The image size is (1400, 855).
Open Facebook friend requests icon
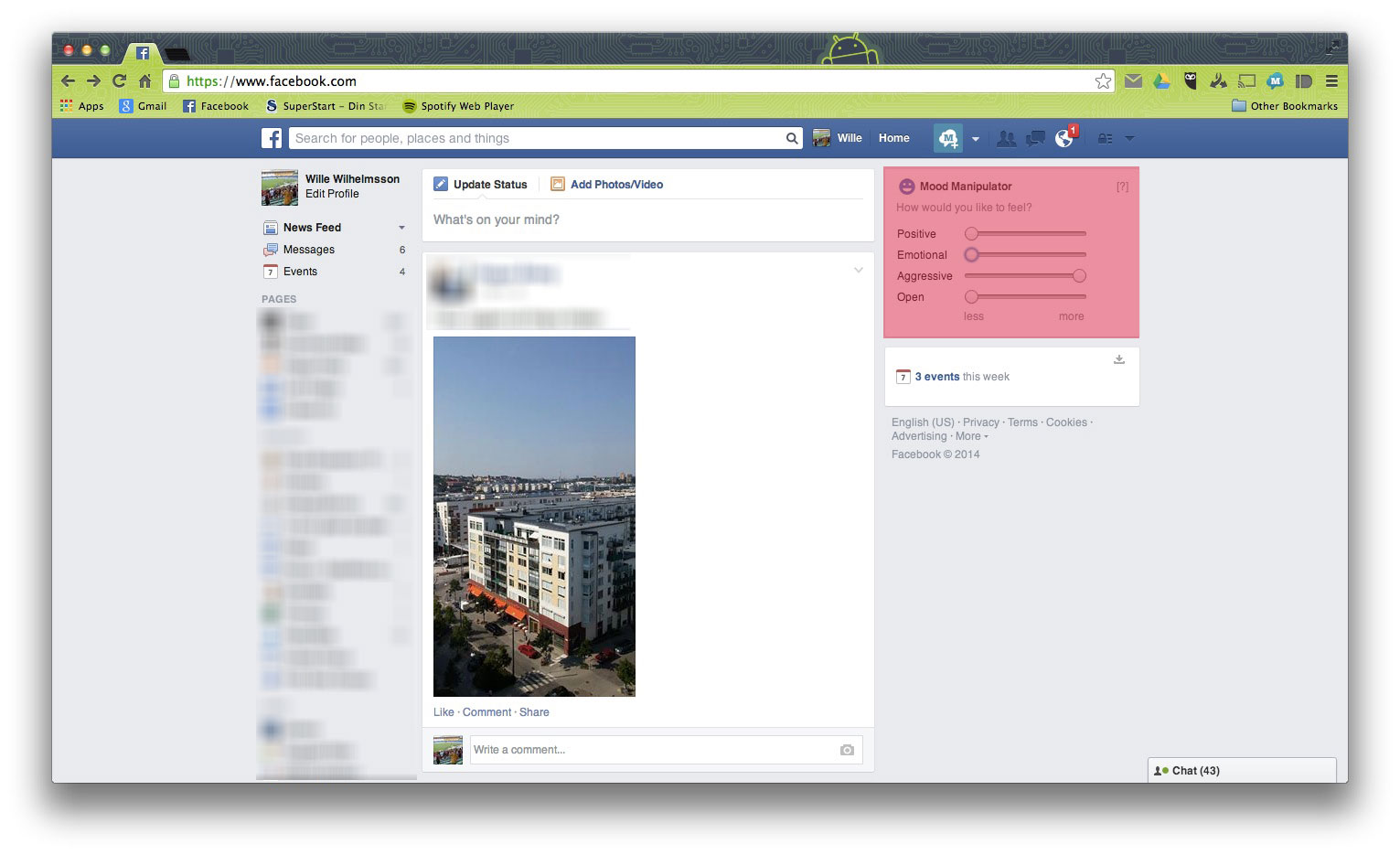tap(1006, 138)
